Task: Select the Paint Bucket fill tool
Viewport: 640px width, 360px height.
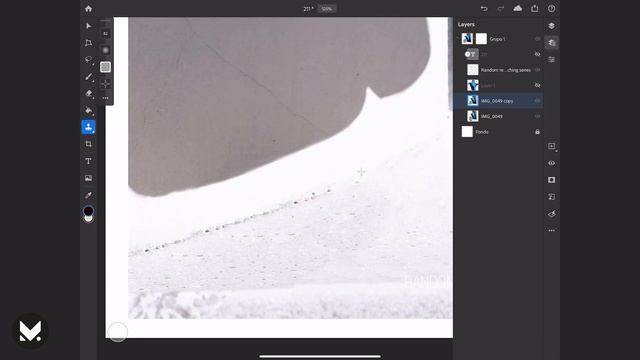Action: (89, 110)
